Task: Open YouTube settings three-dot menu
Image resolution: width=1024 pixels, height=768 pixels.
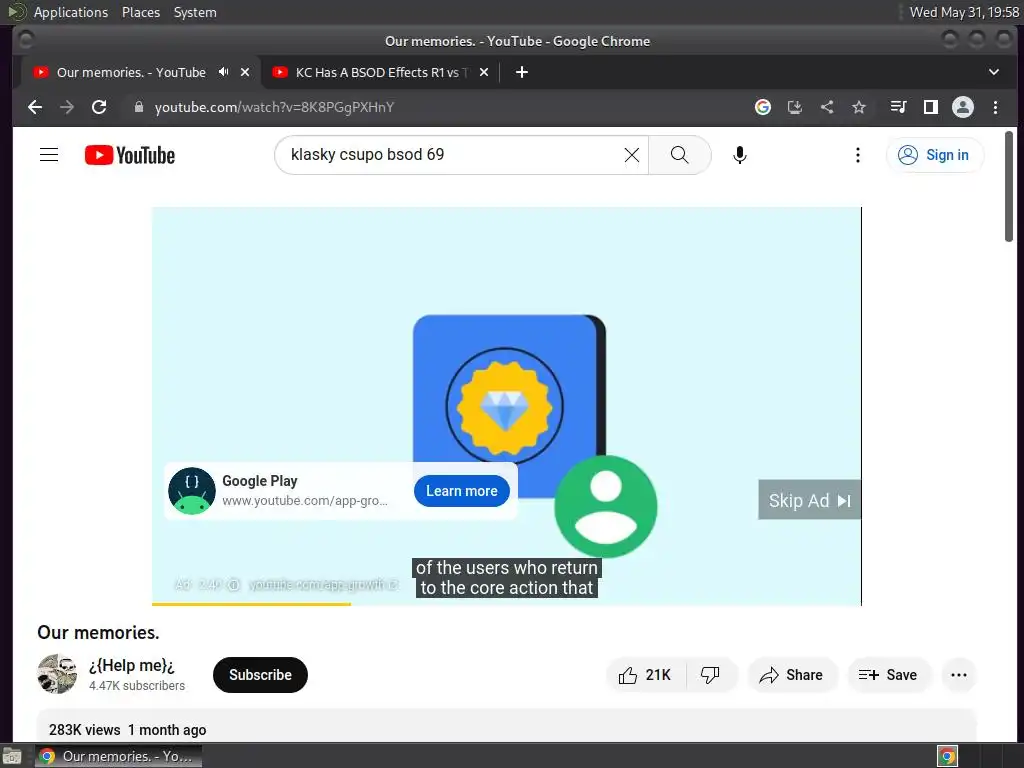Action: point(857,155)
